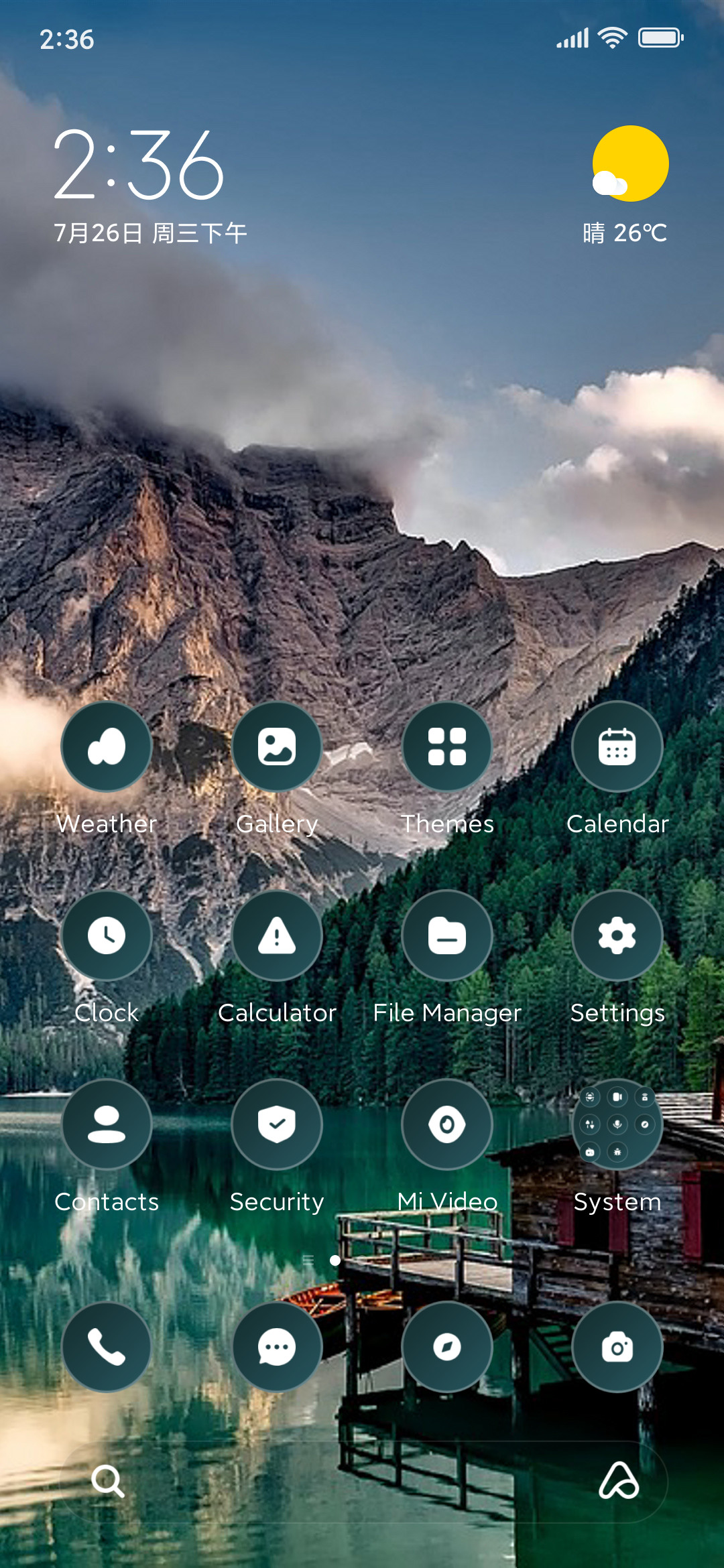This screenshot has height=1568, width=724.
Task: Expand the System folder
Action: [x=617, y=1124]
